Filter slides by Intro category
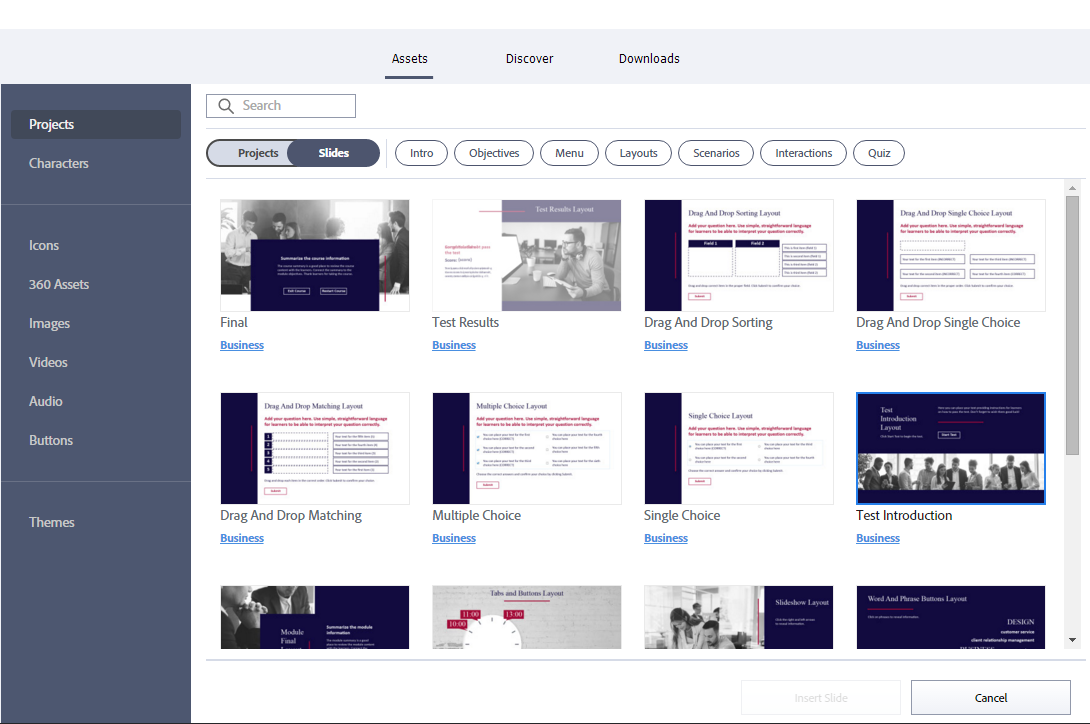 (421, 153)
